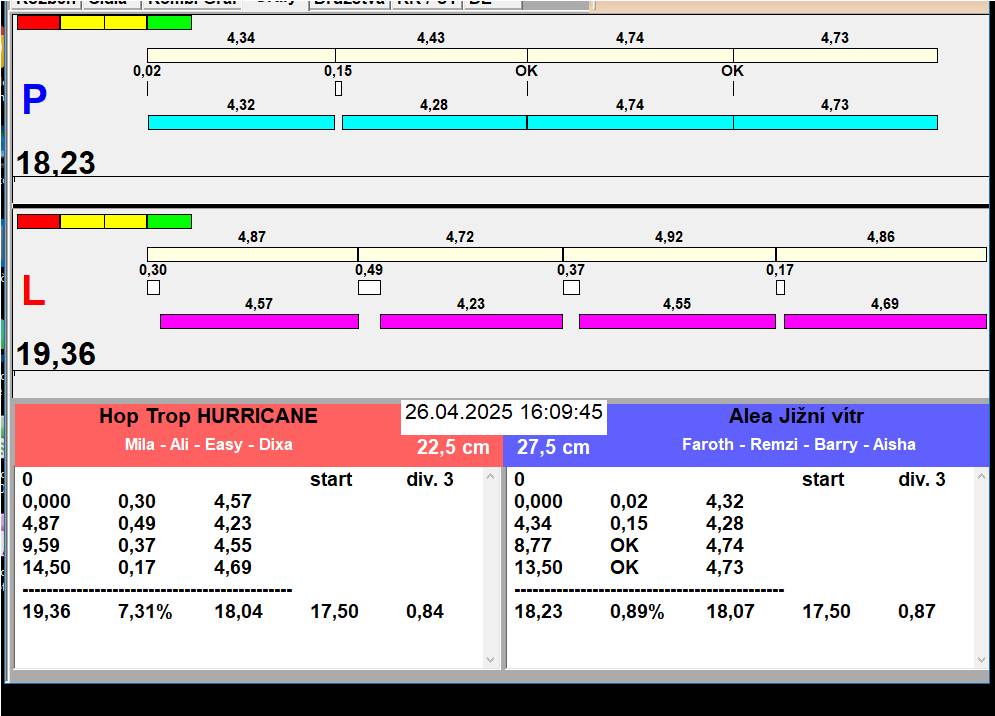Click the Hop Trop HURRICANE team header
Image resolution: width=995 pixels, height=716 pixels.
(208, 417)
